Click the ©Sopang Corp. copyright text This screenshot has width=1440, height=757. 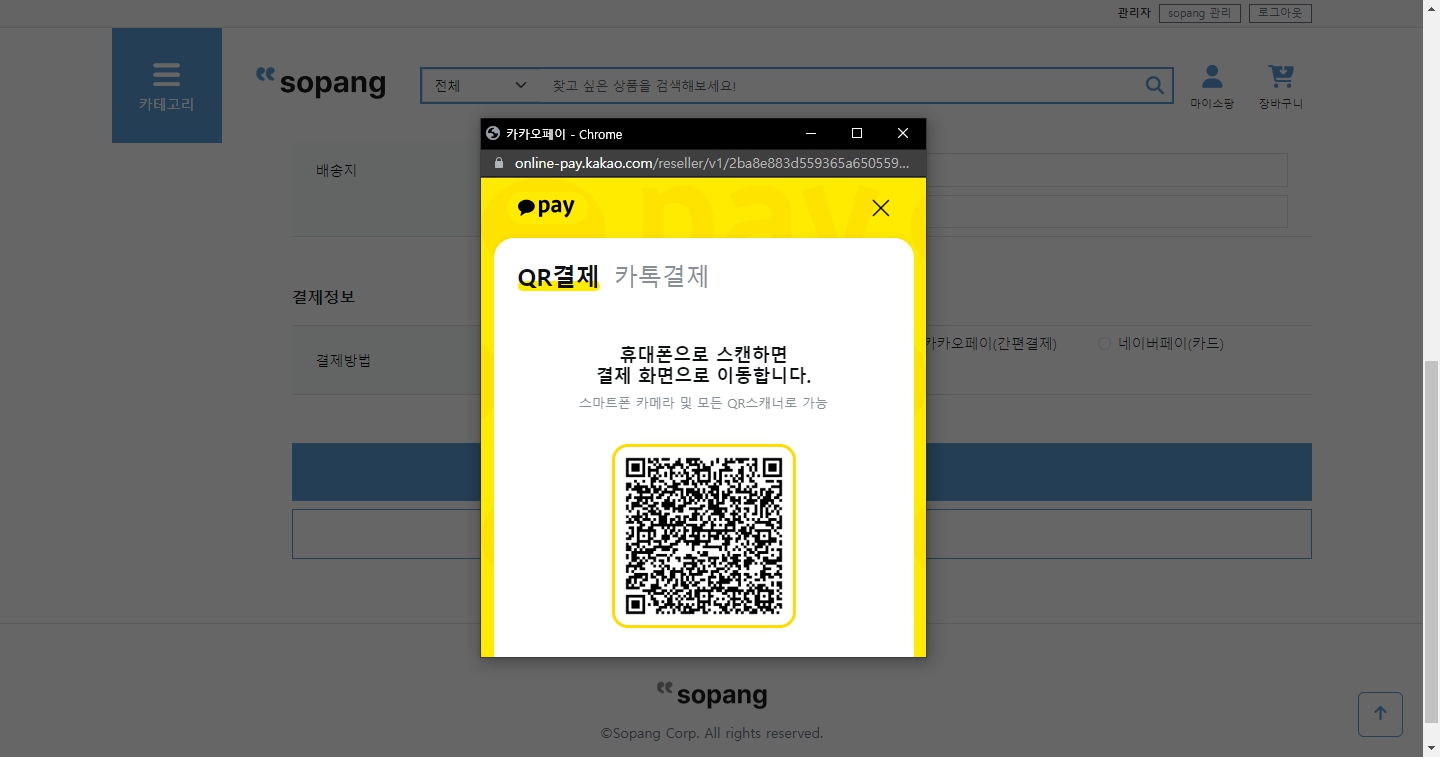click(712, 733)
